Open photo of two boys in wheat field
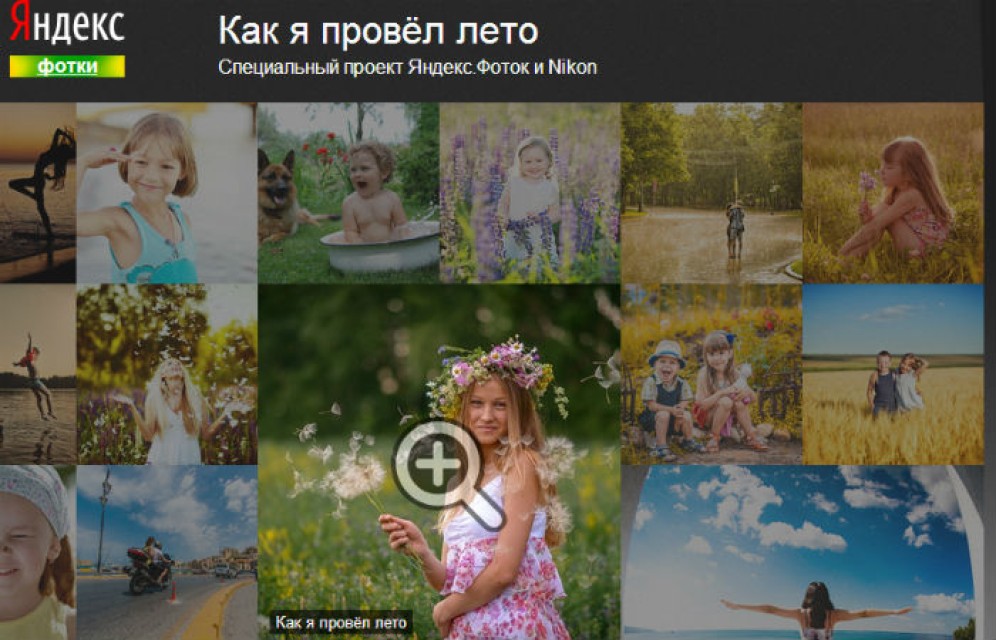This screenshot has height=640, width=996. point(892,374)
